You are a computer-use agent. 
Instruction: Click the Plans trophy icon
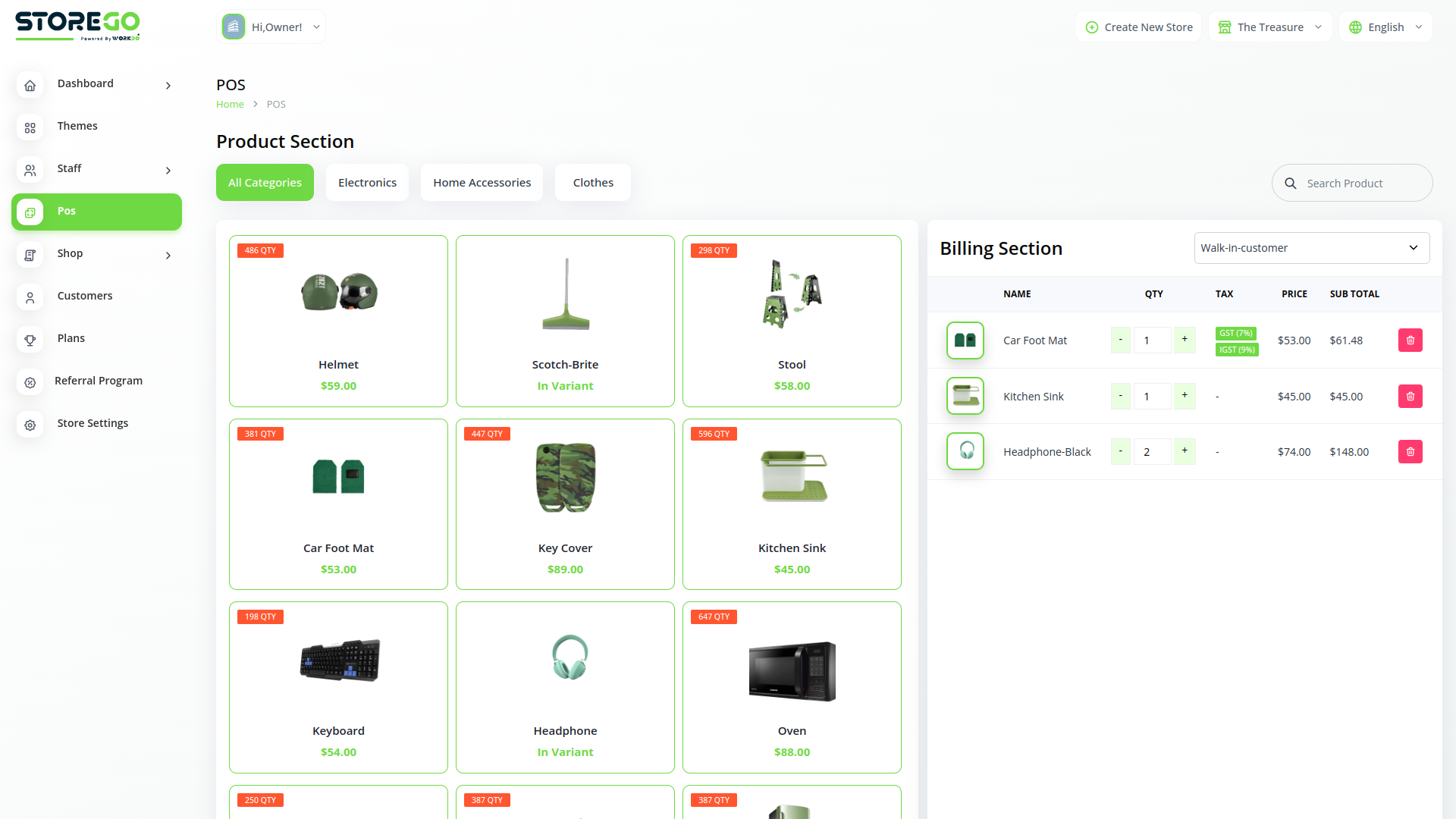coord(30,340)
